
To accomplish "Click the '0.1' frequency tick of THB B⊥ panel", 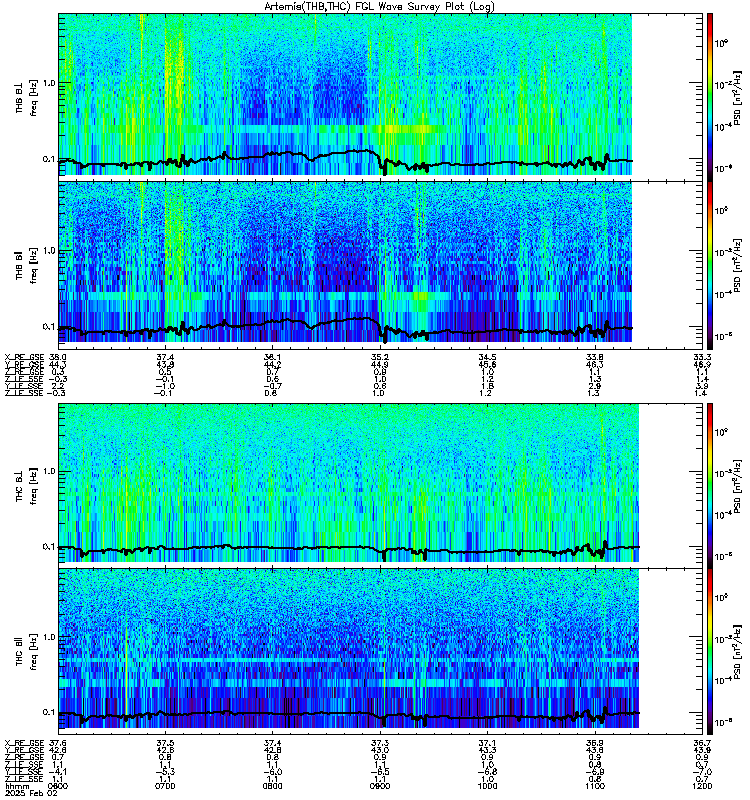I will point(49,159).
